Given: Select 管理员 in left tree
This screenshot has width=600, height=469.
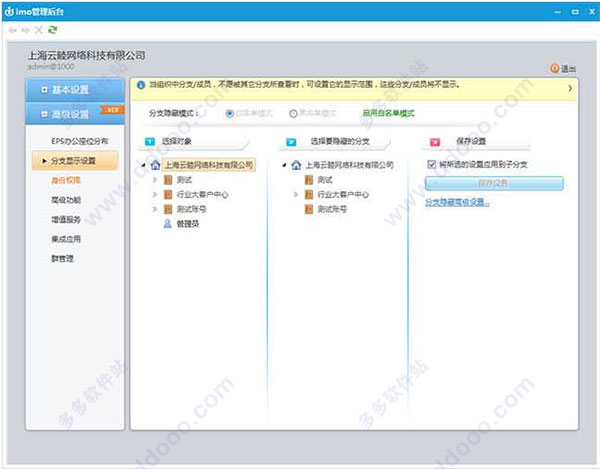Looking at the screenshot, I should coord(188,224).
